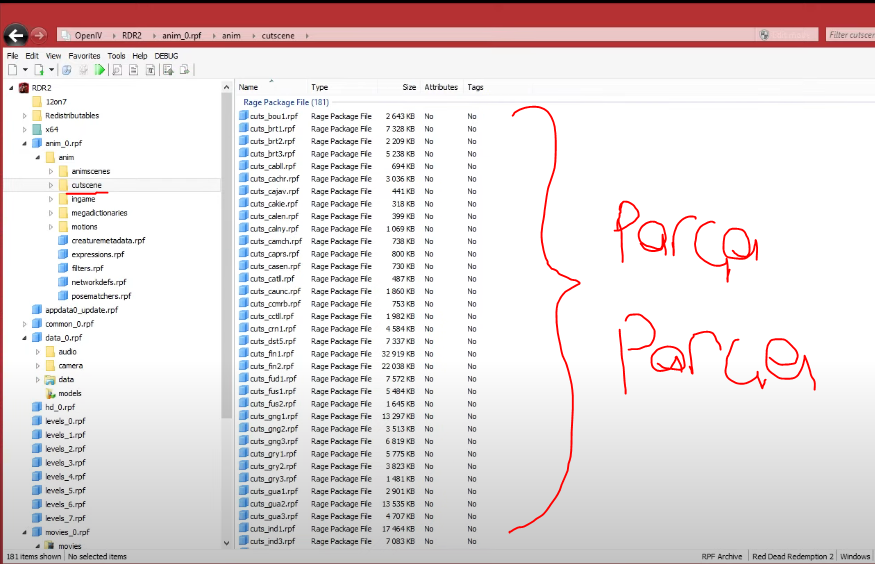
Task: Expand the x64 folder in tree
Action: click(25, 129)
